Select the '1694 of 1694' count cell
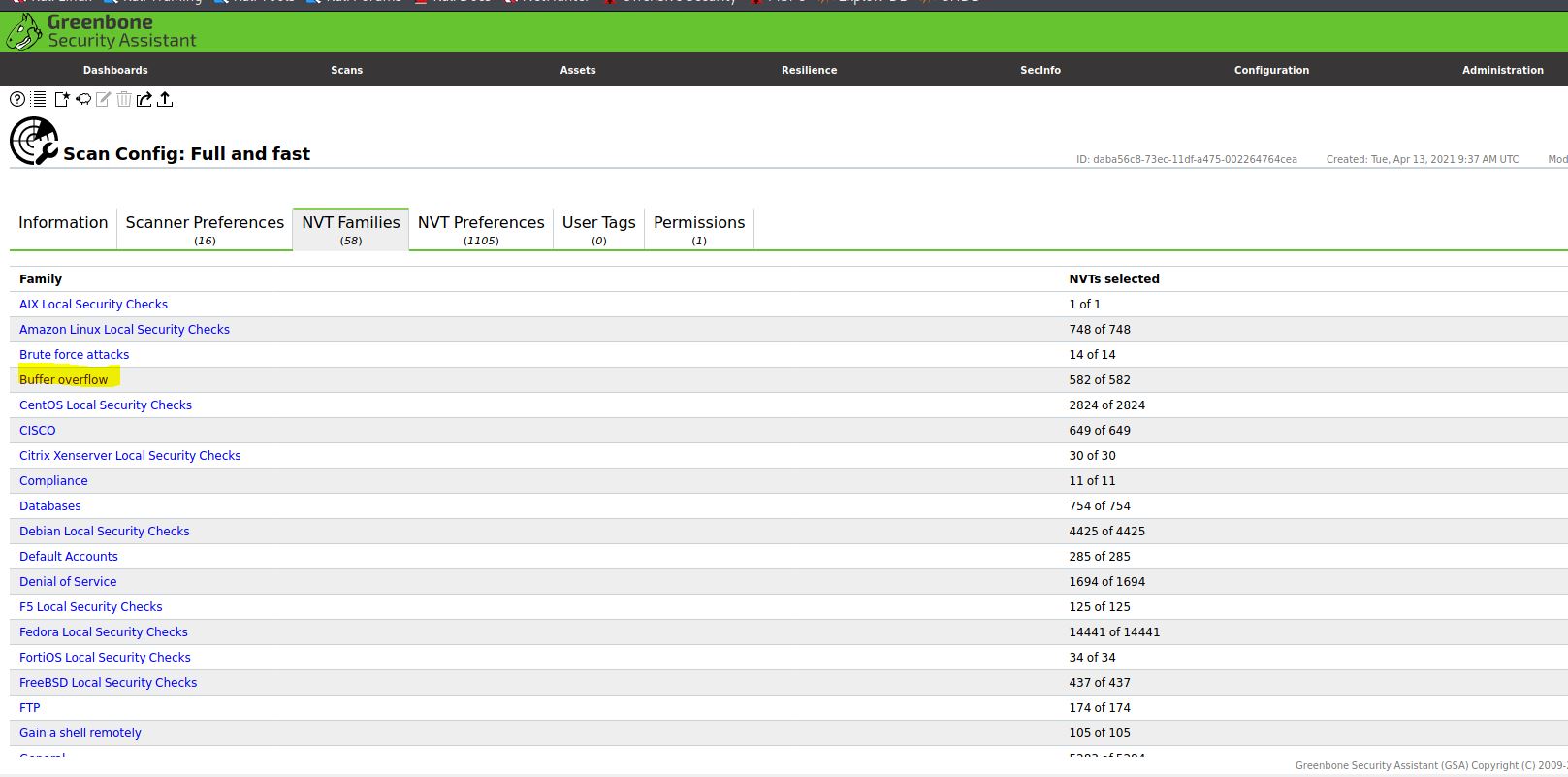This screenshot has width=1568, height=777. click(1107, 582)
